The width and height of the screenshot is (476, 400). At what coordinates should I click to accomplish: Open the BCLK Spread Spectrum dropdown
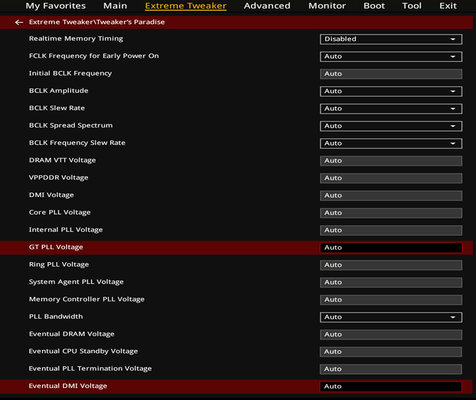pos(391,126)
